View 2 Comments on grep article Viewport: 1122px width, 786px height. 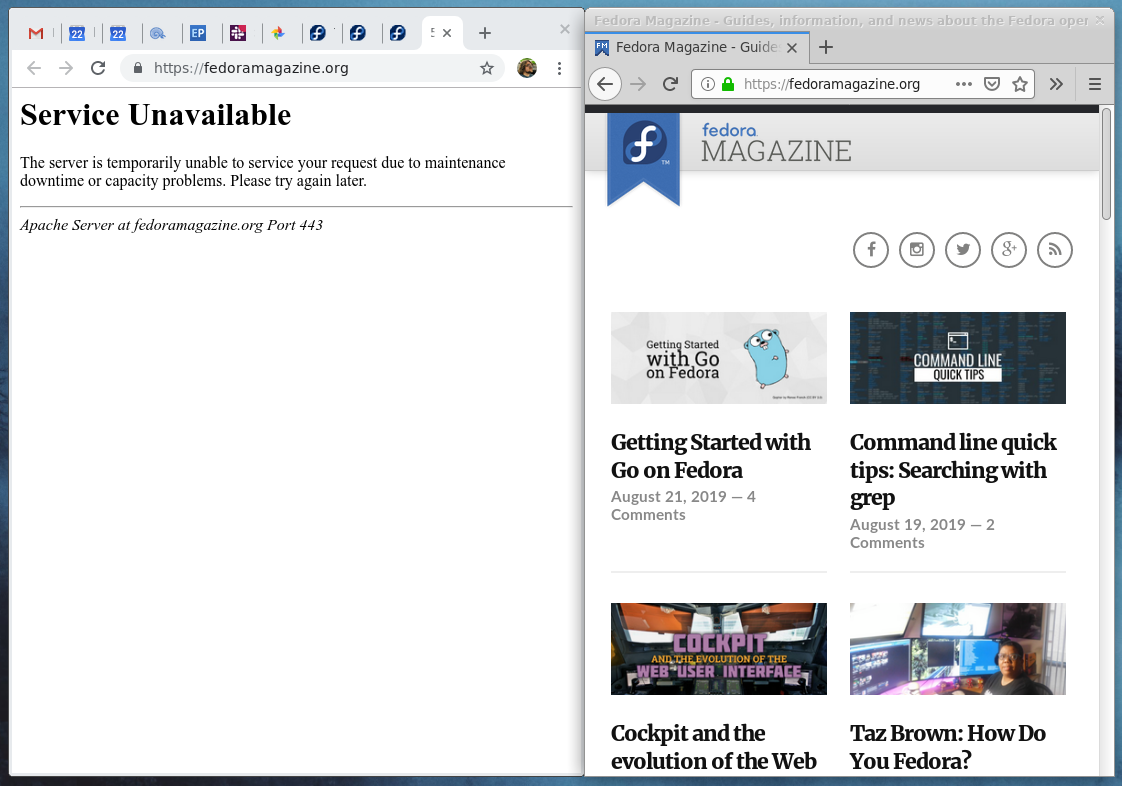tap(922, 533)
